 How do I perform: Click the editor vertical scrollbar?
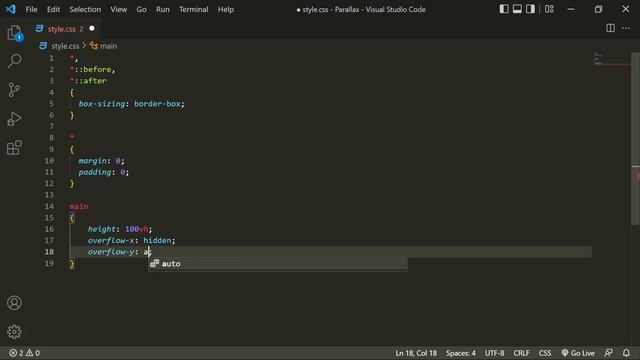tap(636, 139)
